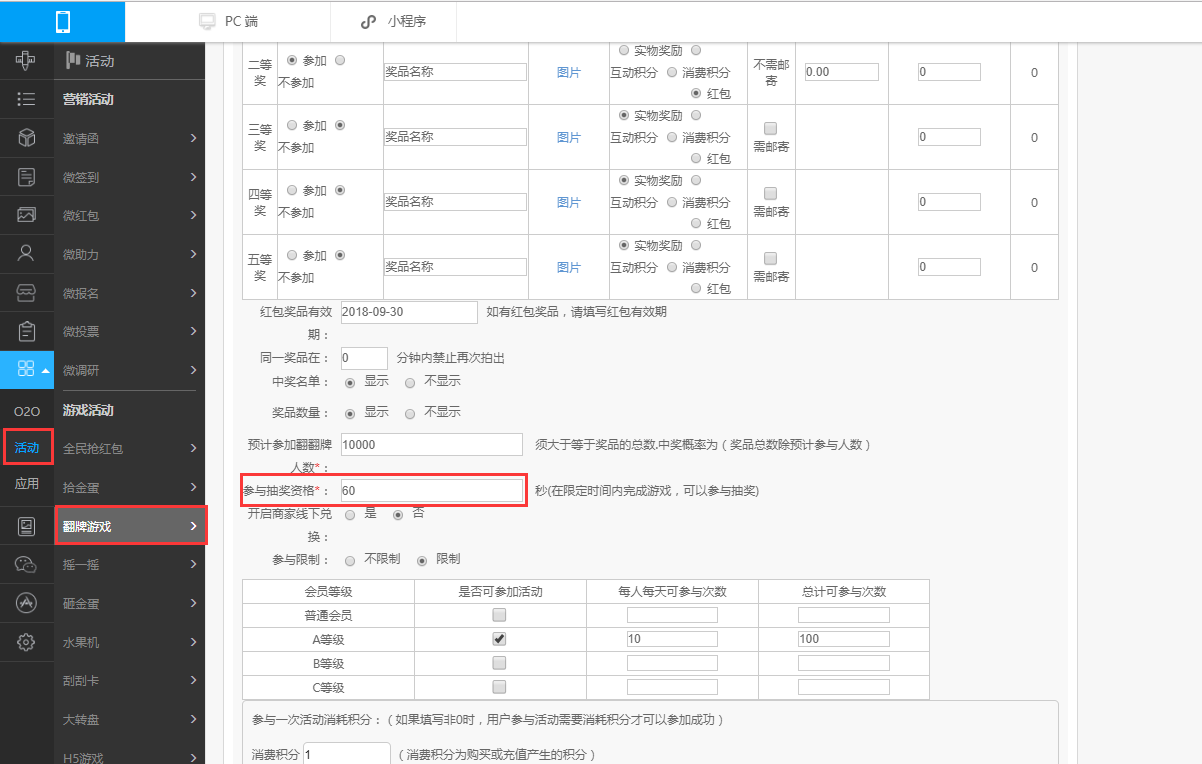The width and height of the screenshot is (1202, 764).
Task: Select 不参加 radio for 二等奖
Action: pyautogui.click(x=340, y=60)
